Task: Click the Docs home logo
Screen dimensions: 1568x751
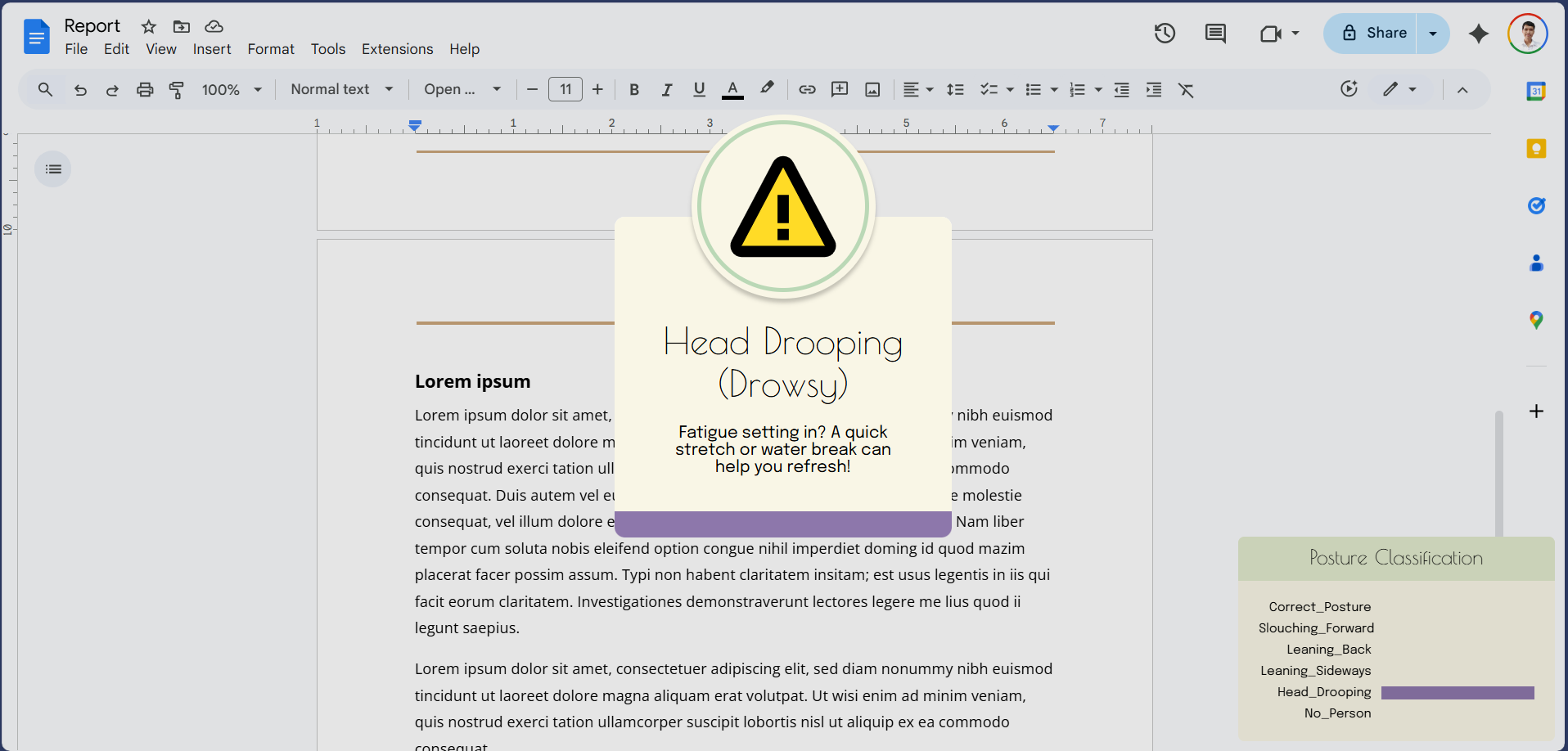Action: click(x=37, y=37)
